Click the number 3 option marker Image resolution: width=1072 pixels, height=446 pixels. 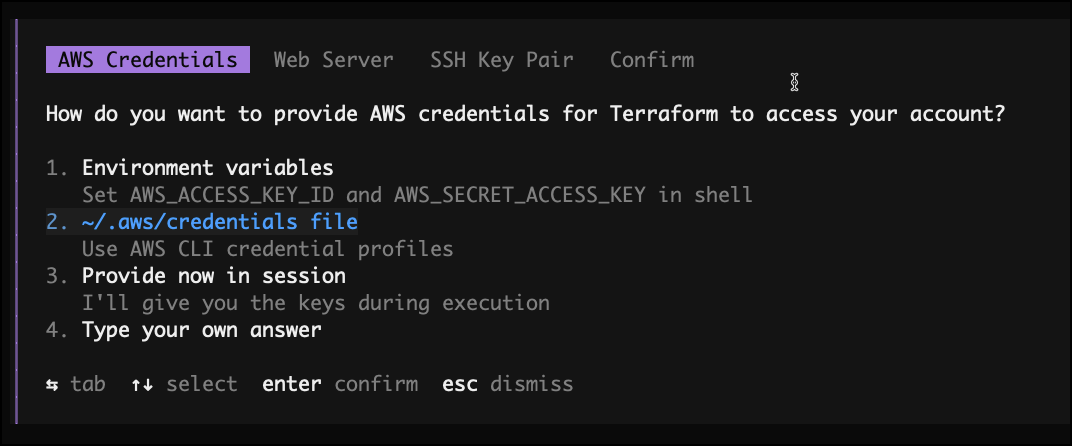56,276
